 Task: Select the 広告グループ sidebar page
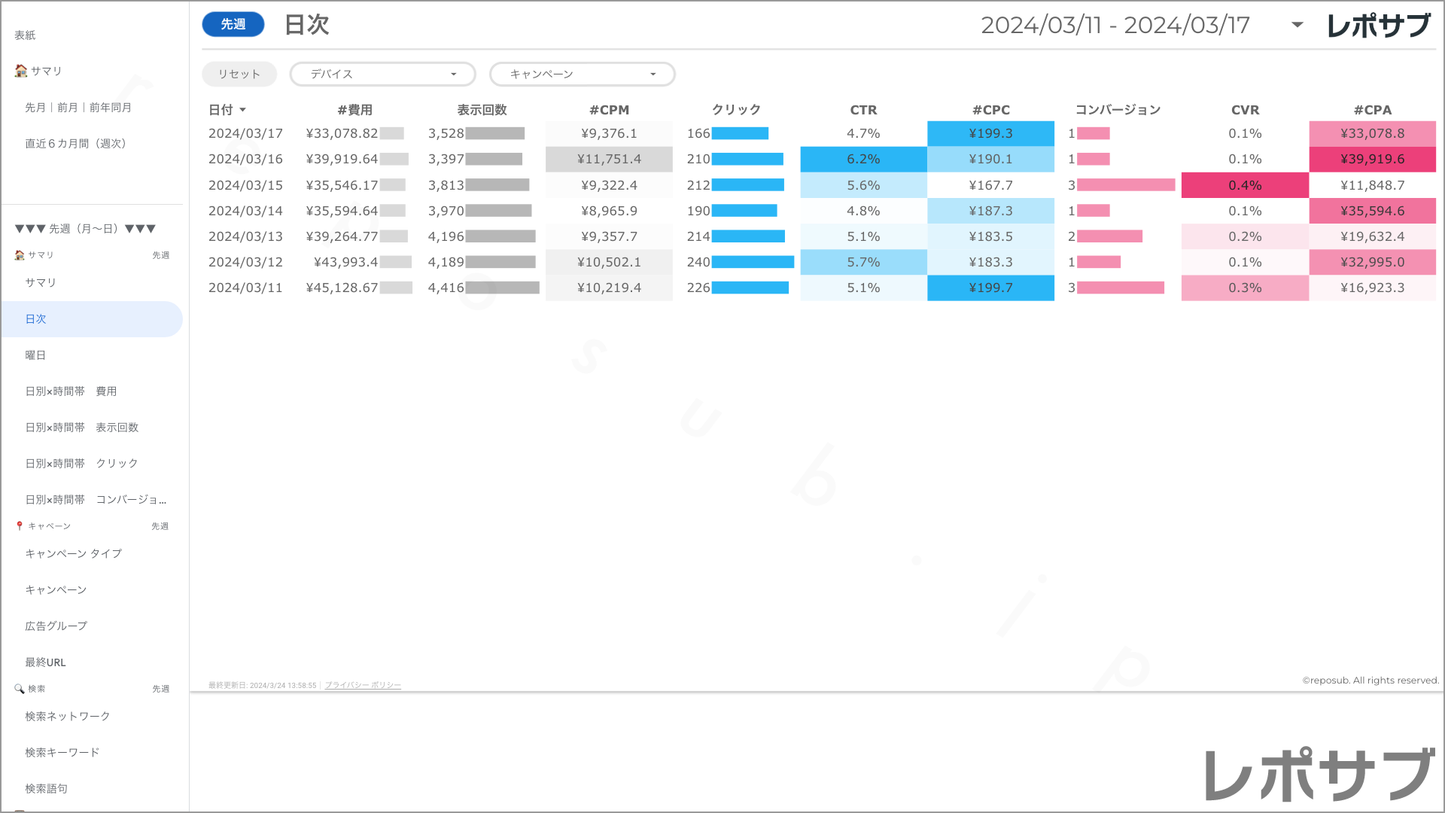[x=56, y=626]
